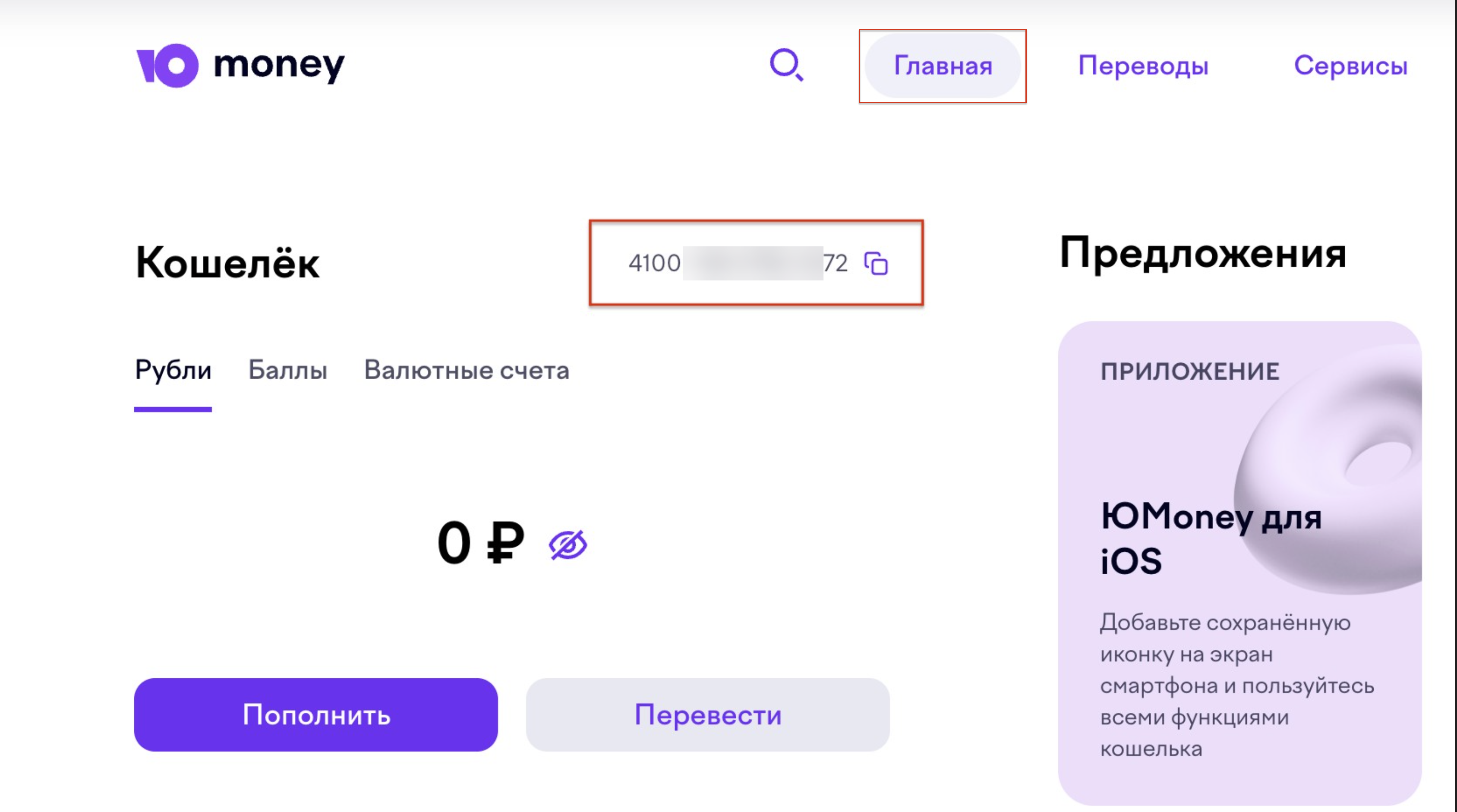Go to the Главная page

click(x=942, y=66)
